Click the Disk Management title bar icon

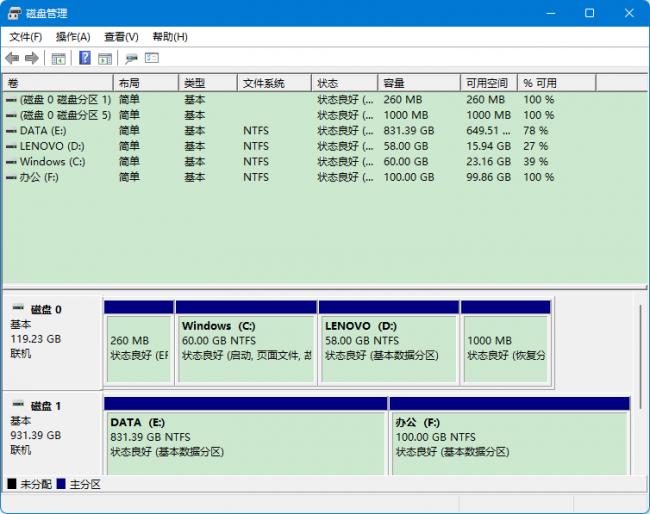[x=14, y=13]
